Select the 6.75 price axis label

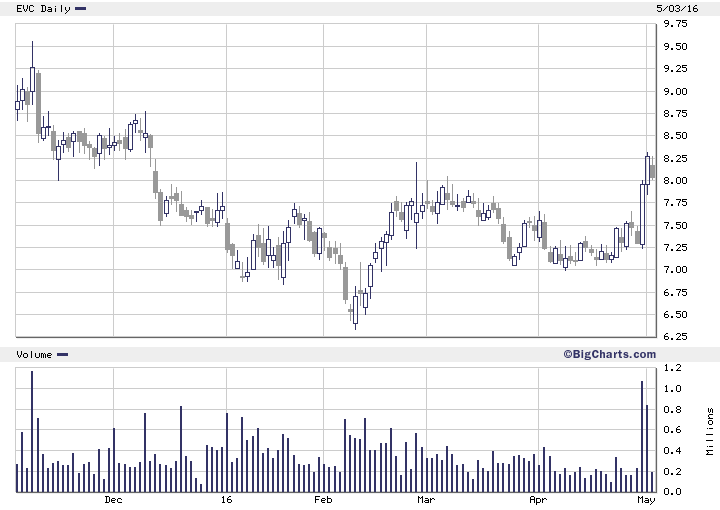pyautogui.click(x=675, y=292)
